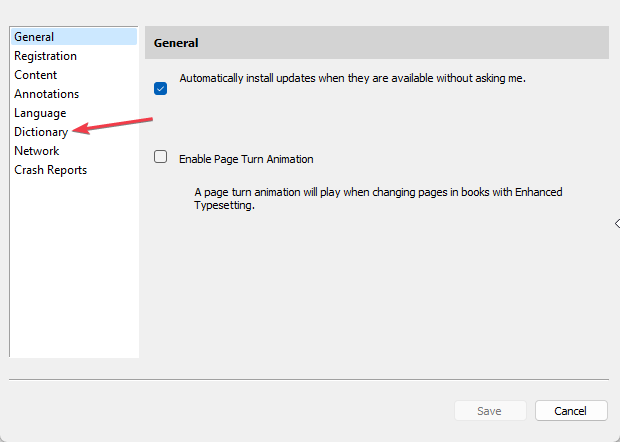The height and width of the screenshot is (442, 620).
Task: Enable Page Turn Animation checkbox
Action: (x=161, y=157)
